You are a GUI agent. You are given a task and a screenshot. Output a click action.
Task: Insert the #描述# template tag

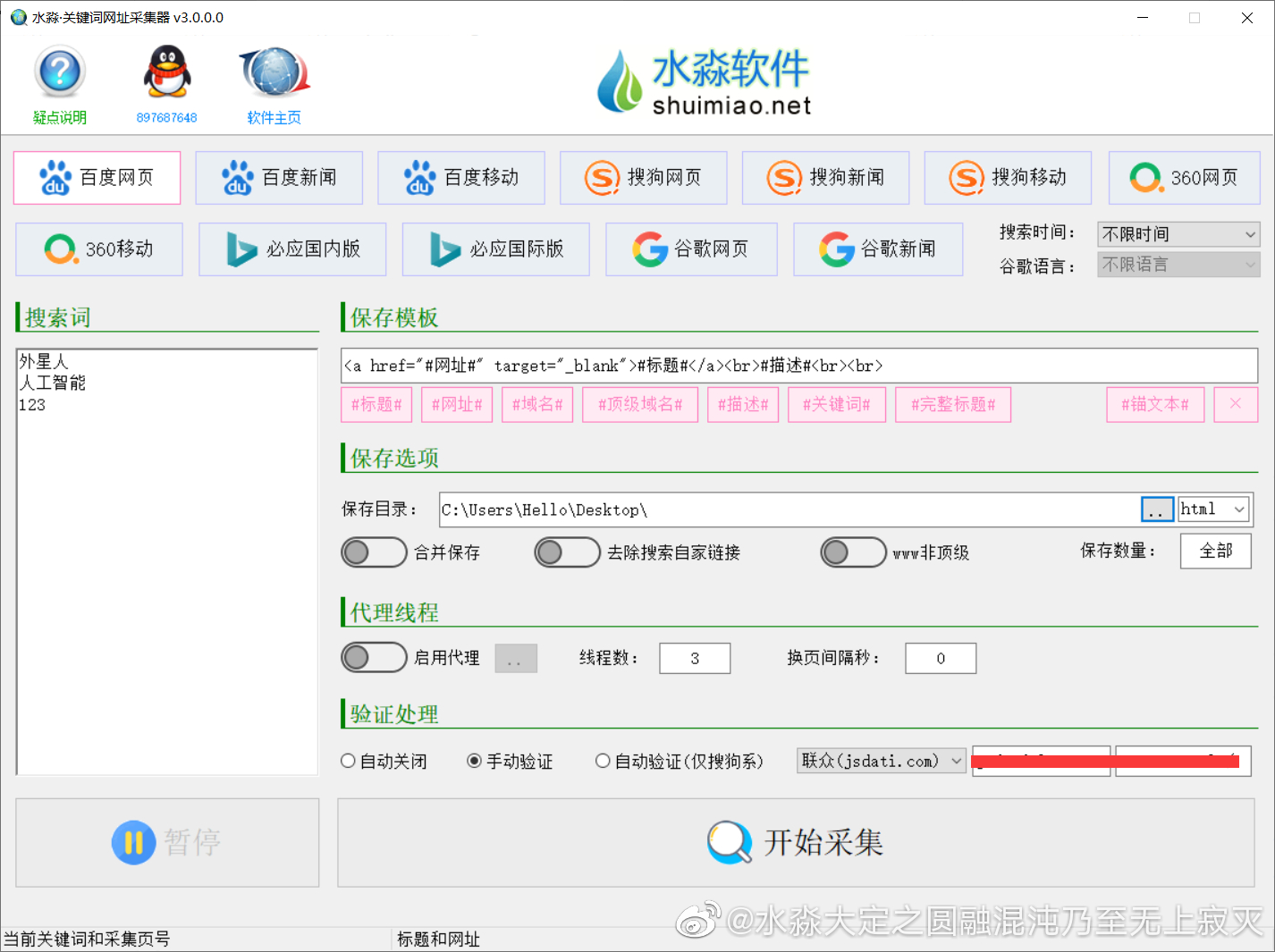[x=743, y=405]
